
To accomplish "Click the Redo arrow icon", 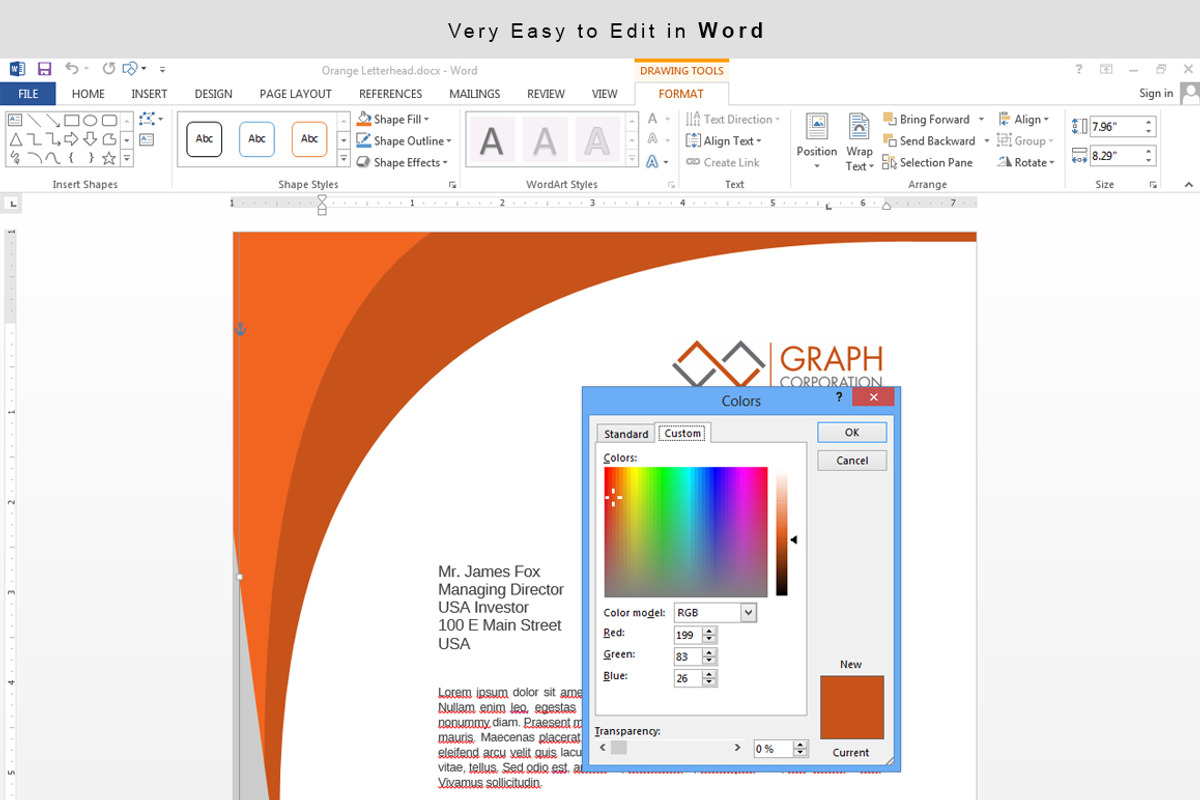I will (108, 69).
